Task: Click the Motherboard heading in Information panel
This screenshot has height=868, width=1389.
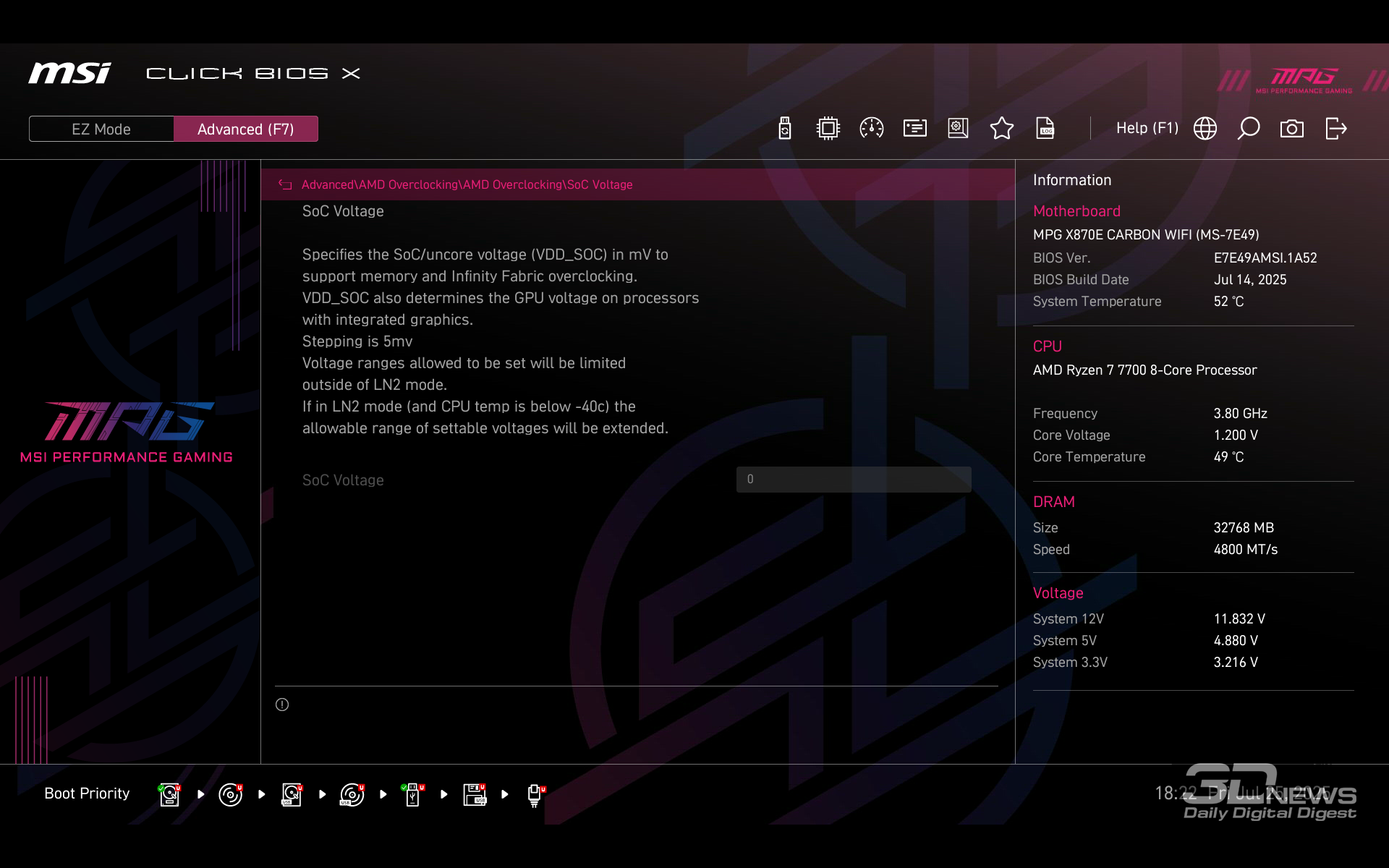Action: 1076,211
